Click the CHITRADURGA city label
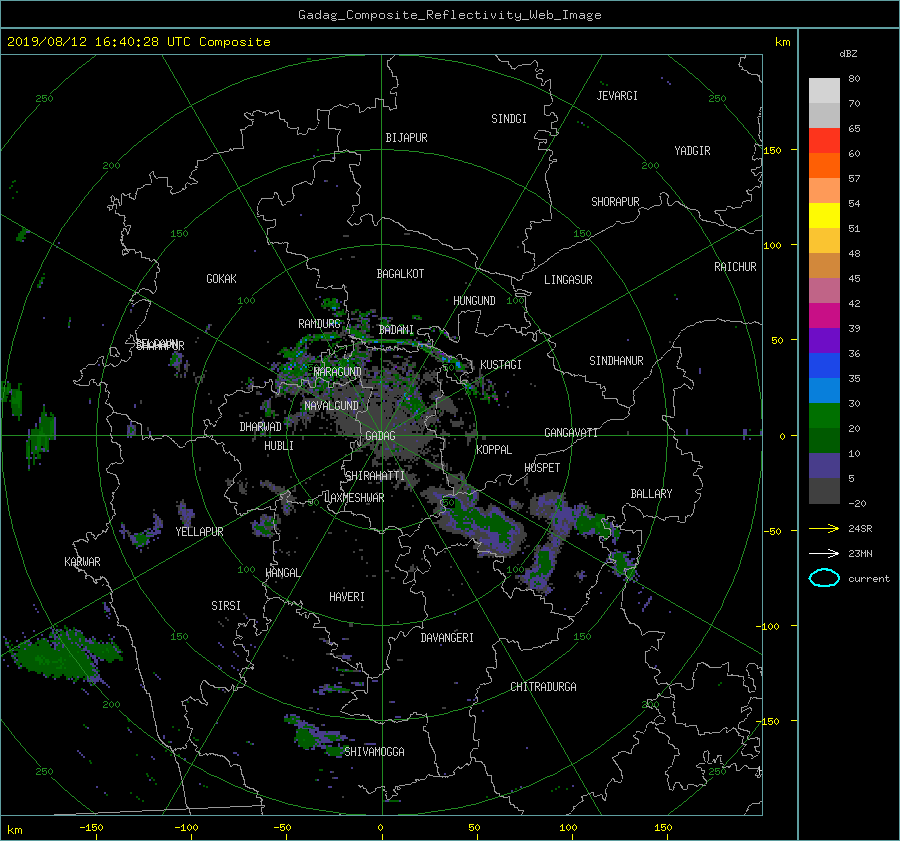This screenshot has width=900, height=841. tap(543, 687)
